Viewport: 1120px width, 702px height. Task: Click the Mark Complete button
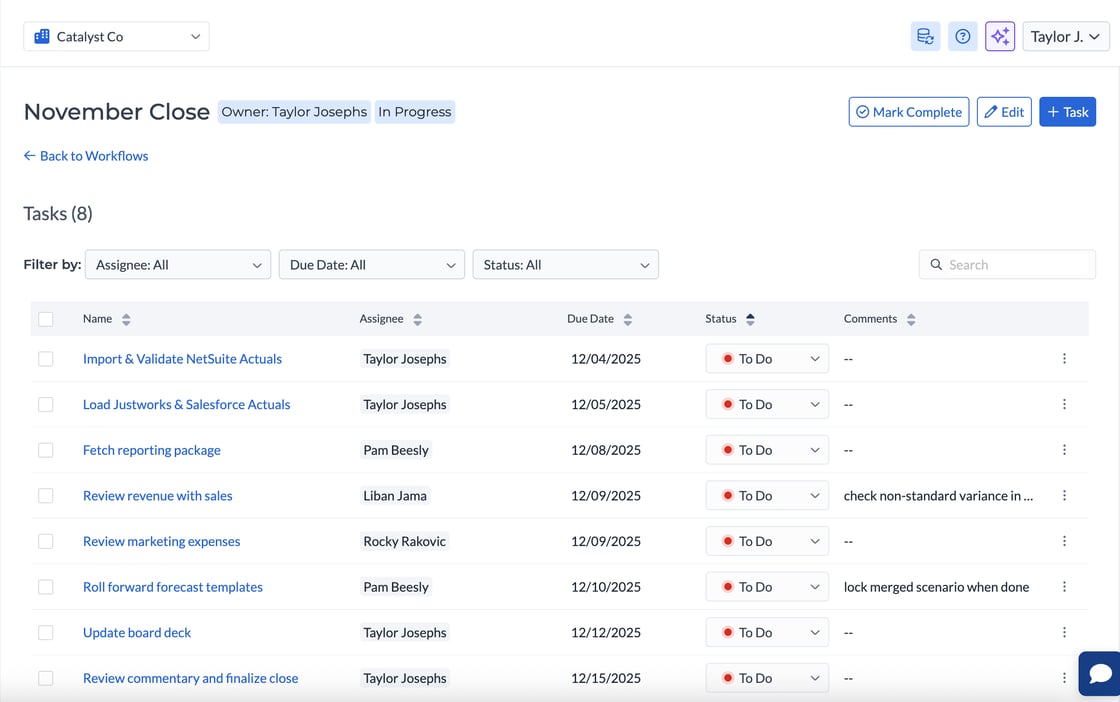pyautogui.click(x=908, y=111)
